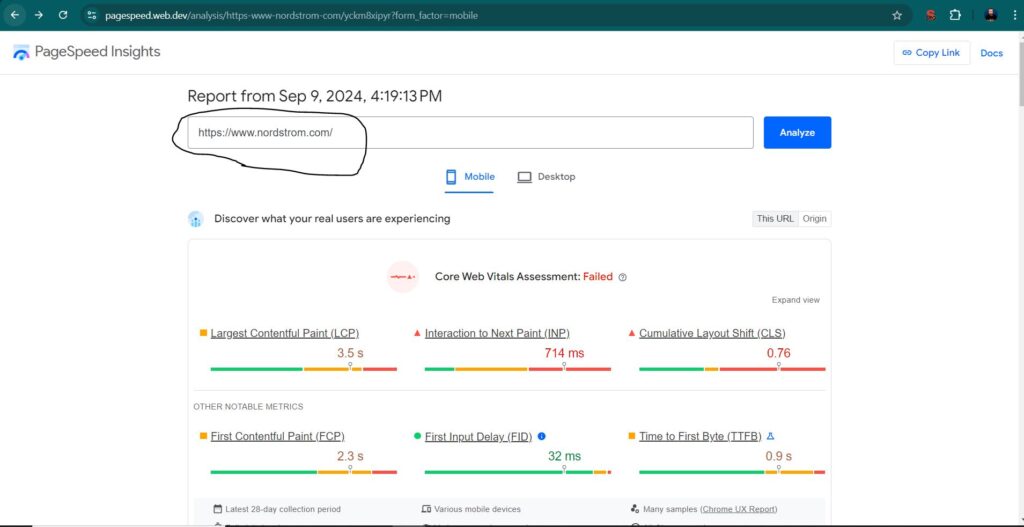1024x527 pixels.
Task: Click the flask icon next to TTFB
Action: (770, 436)
